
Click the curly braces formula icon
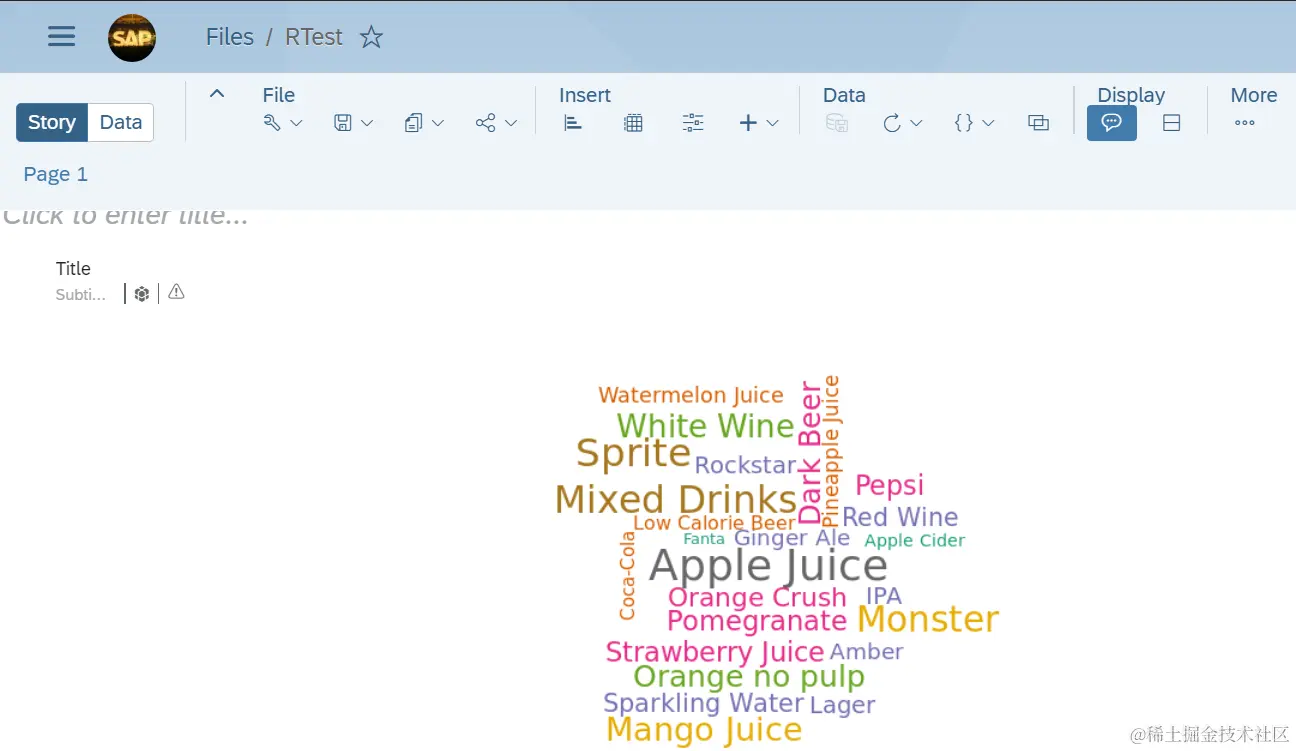click(963, 123)
